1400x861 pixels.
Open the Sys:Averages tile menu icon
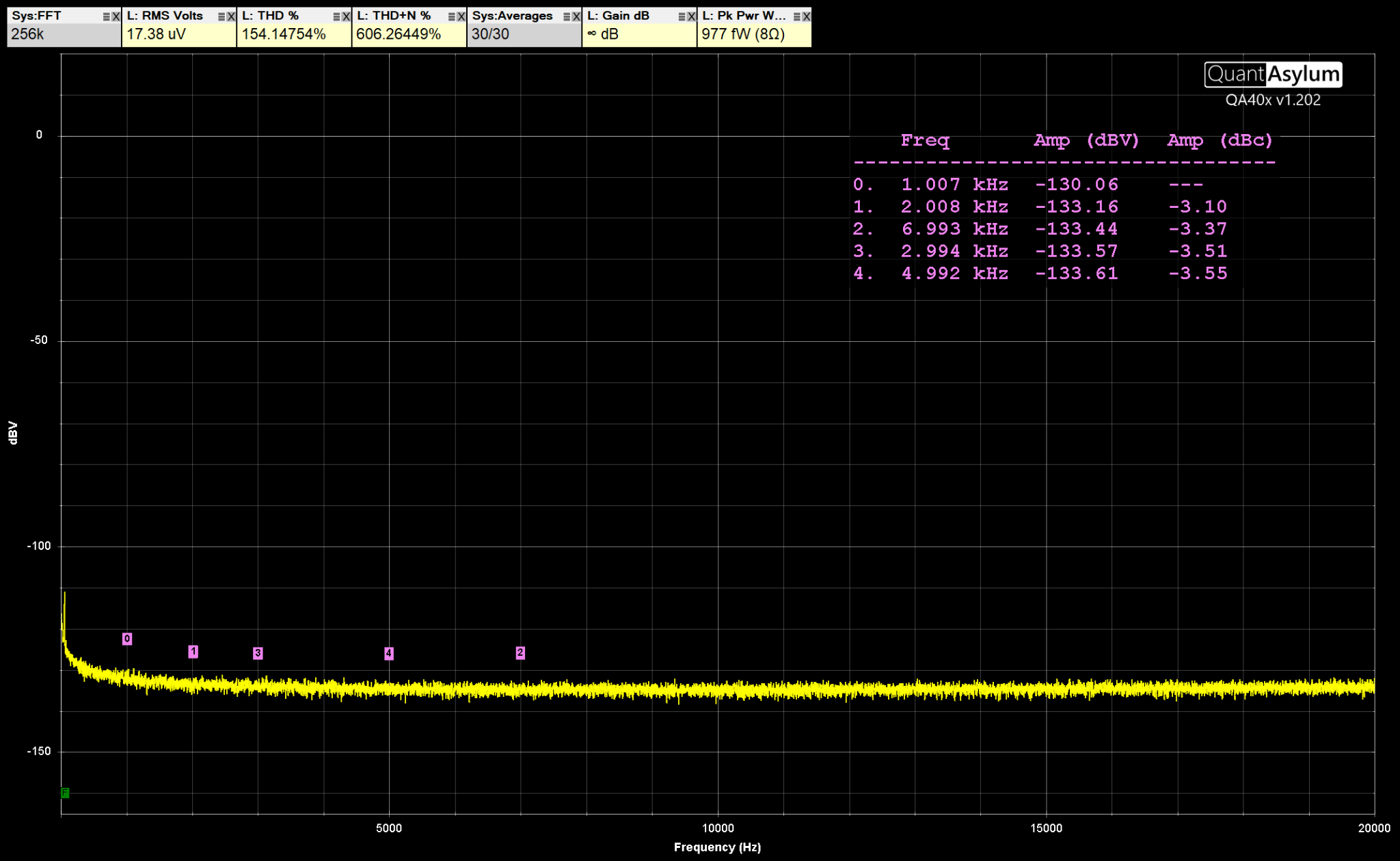[567, 16]
